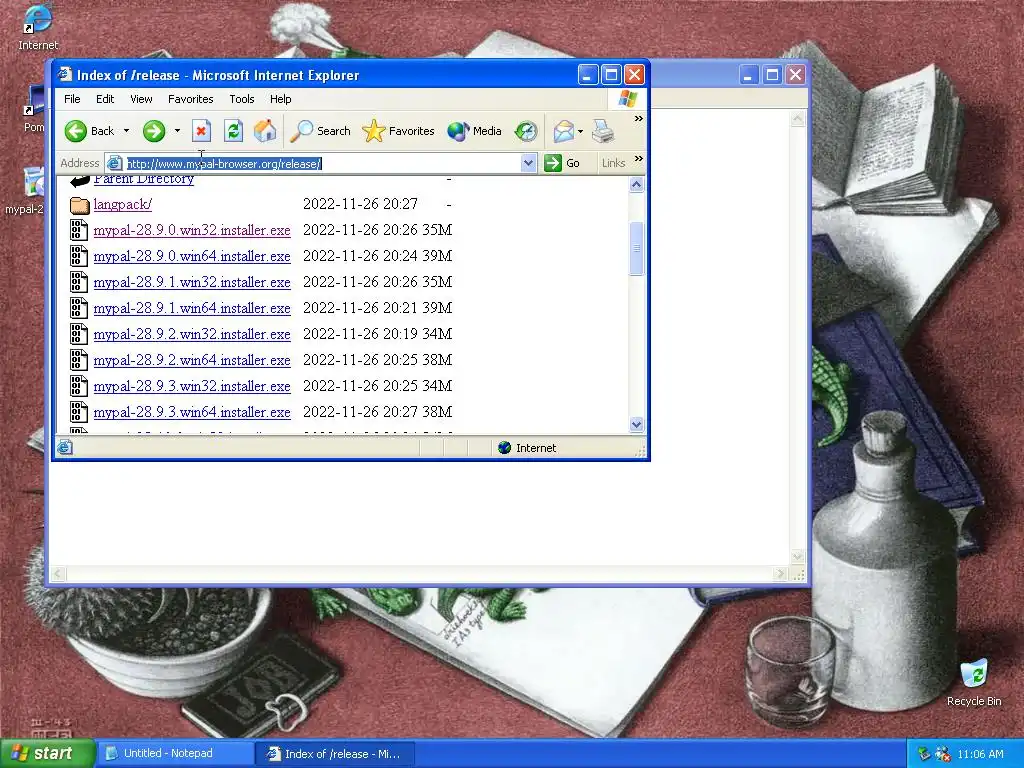The height and width of the screenshot is (768, 1024).
Task: Click the binary file icon for mypal-28.9.0.win32
Action: click(79, 230)
